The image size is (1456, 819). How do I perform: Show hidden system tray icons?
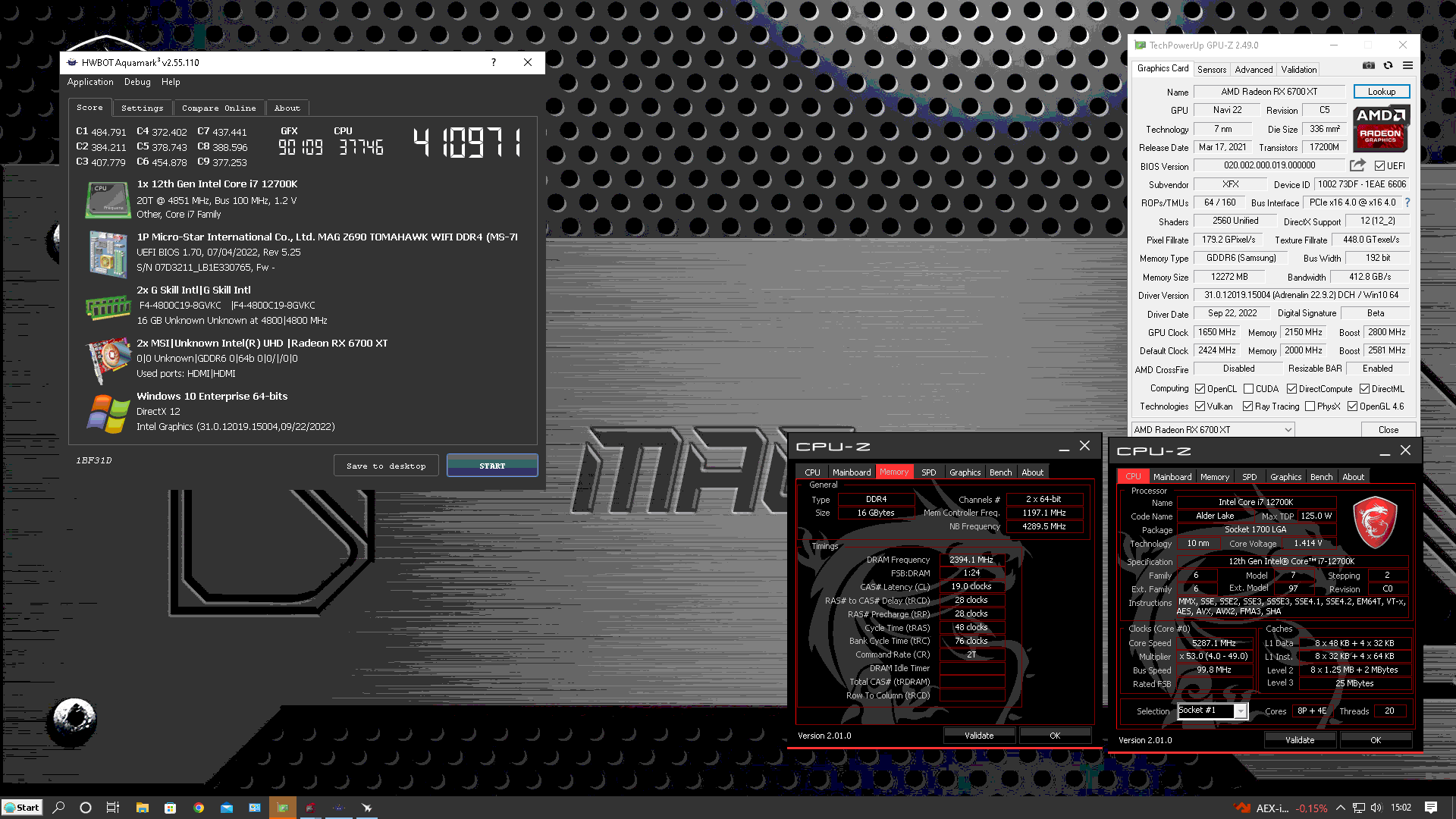tap(1340, 808)
